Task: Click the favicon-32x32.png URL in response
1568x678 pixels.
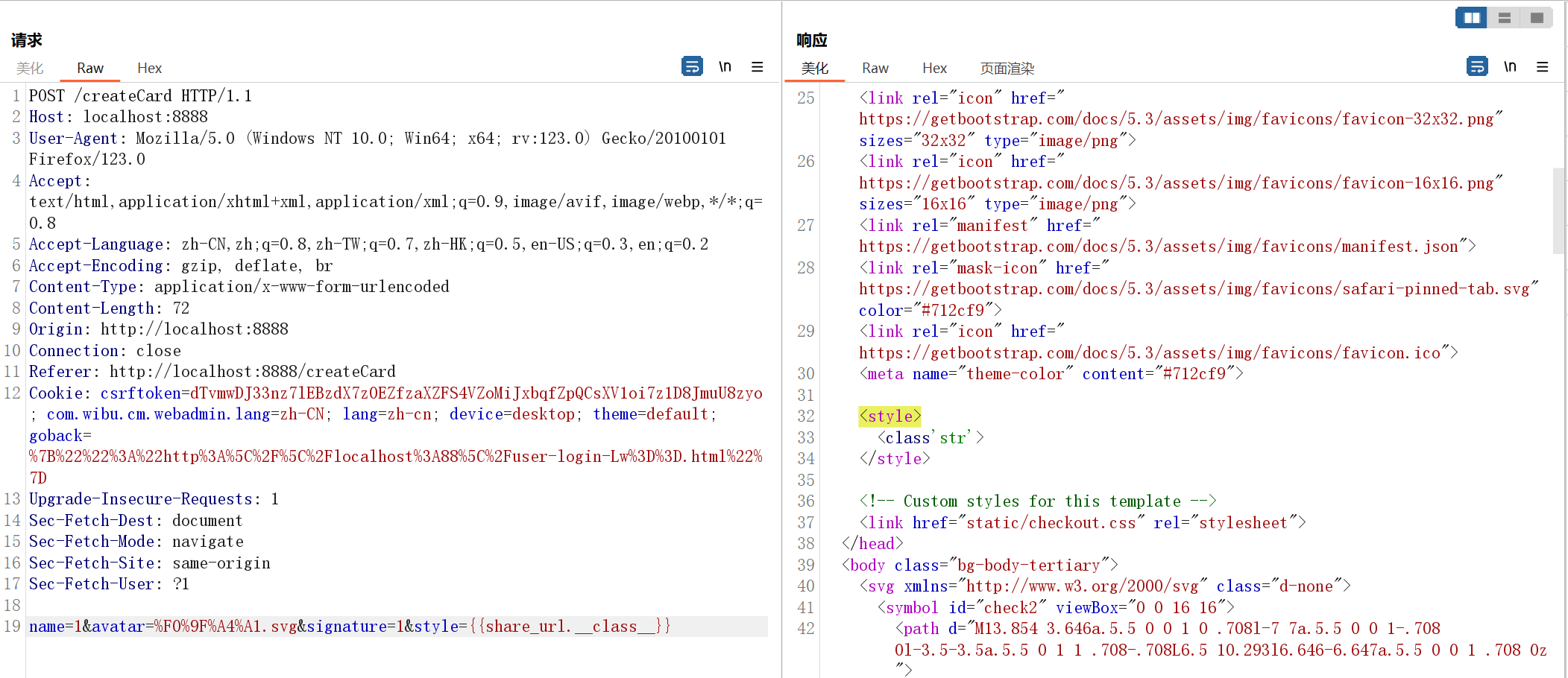Action: 1177,118
